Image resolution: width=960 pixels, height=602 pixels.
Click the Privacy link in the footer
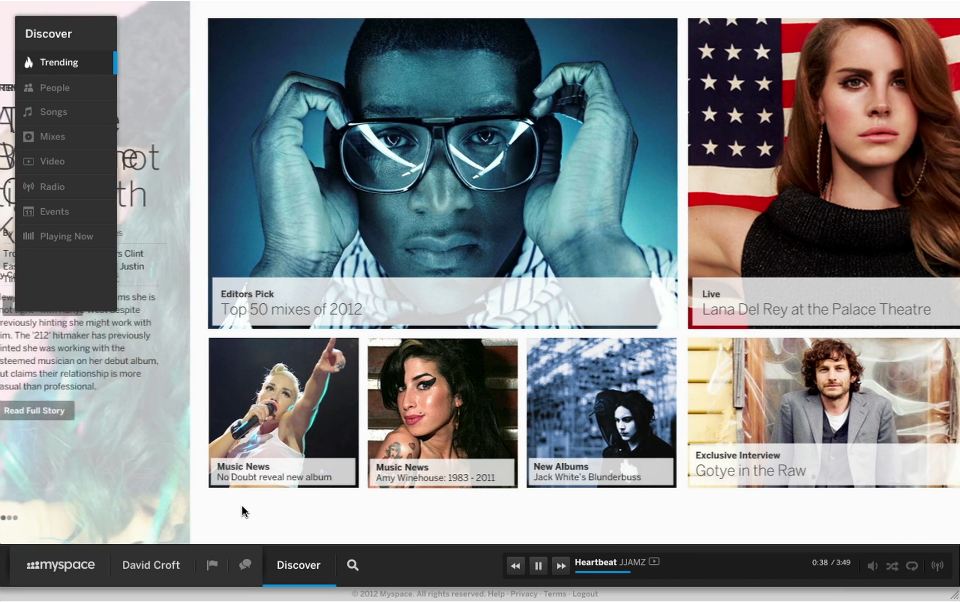(x=524, y=594)
